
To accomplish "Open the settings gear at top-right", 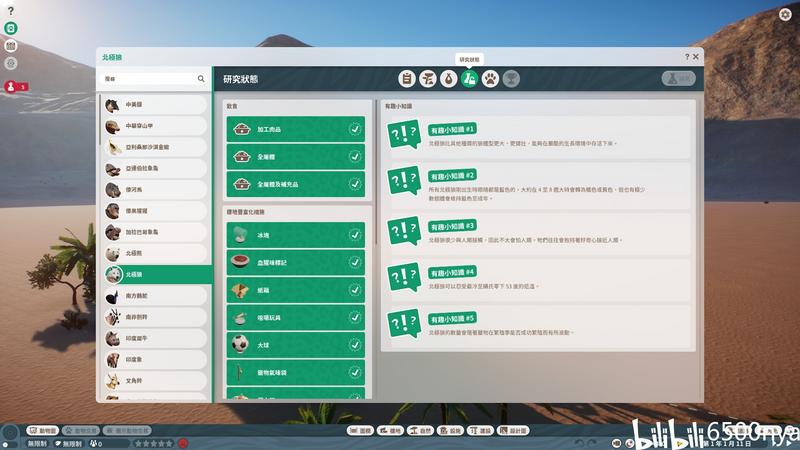I will tap(785, 14).
